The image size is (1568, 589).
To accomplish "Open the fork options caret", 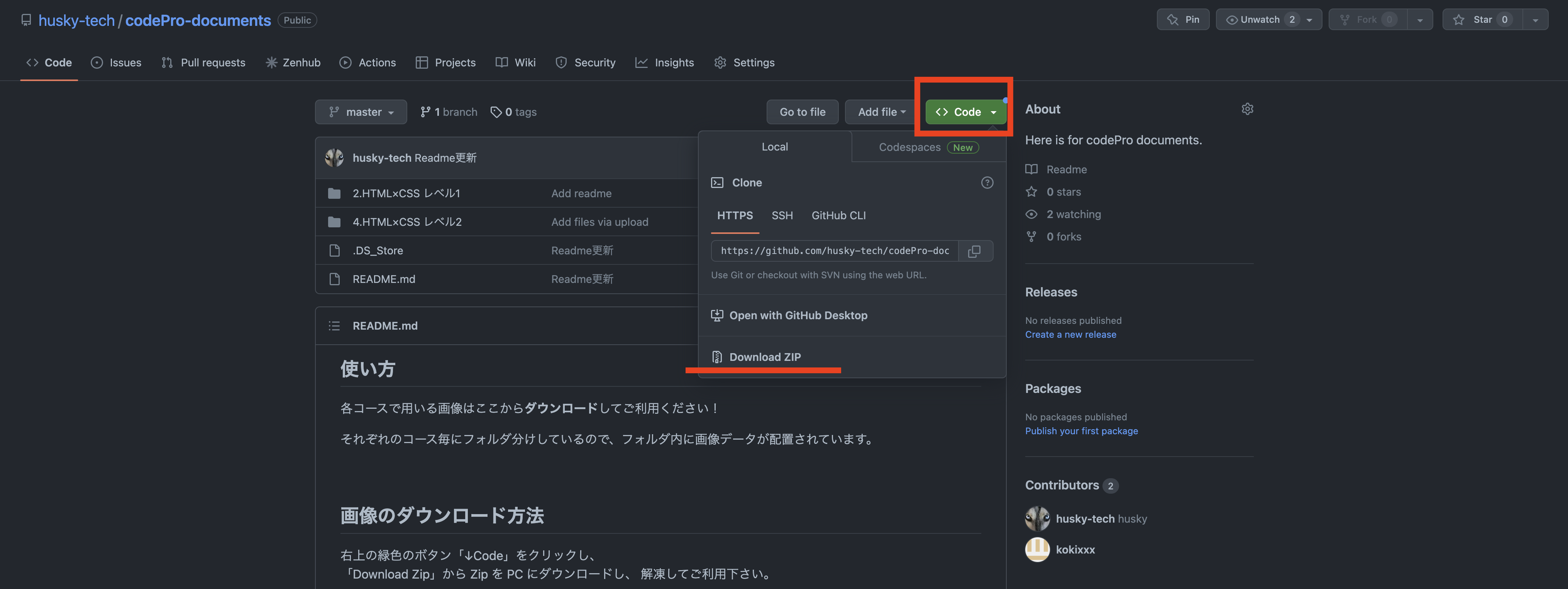I will pyautogui.click(x=1420, y=19).
